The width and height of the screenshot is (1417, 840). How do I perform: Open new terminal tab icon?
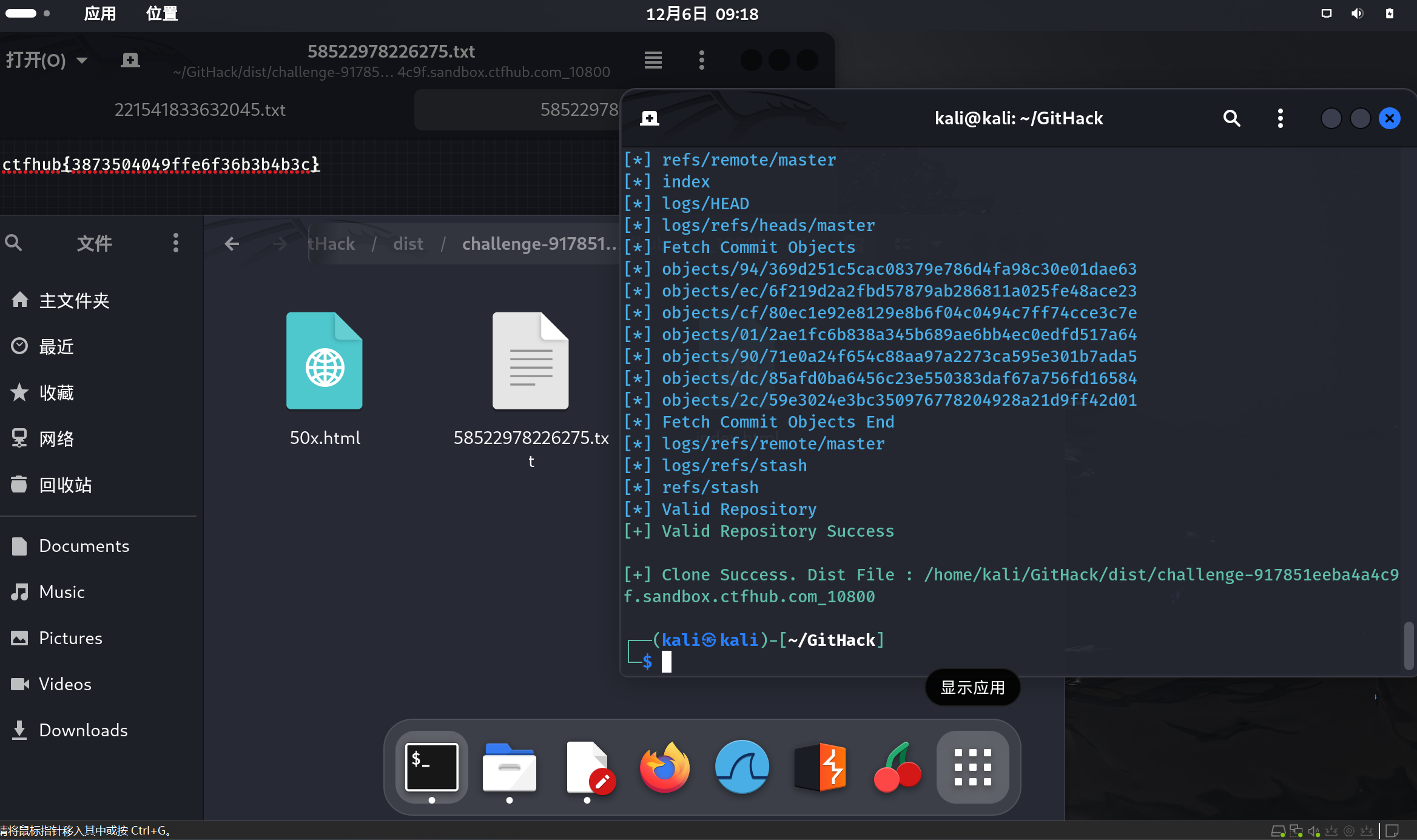point(650,118)
